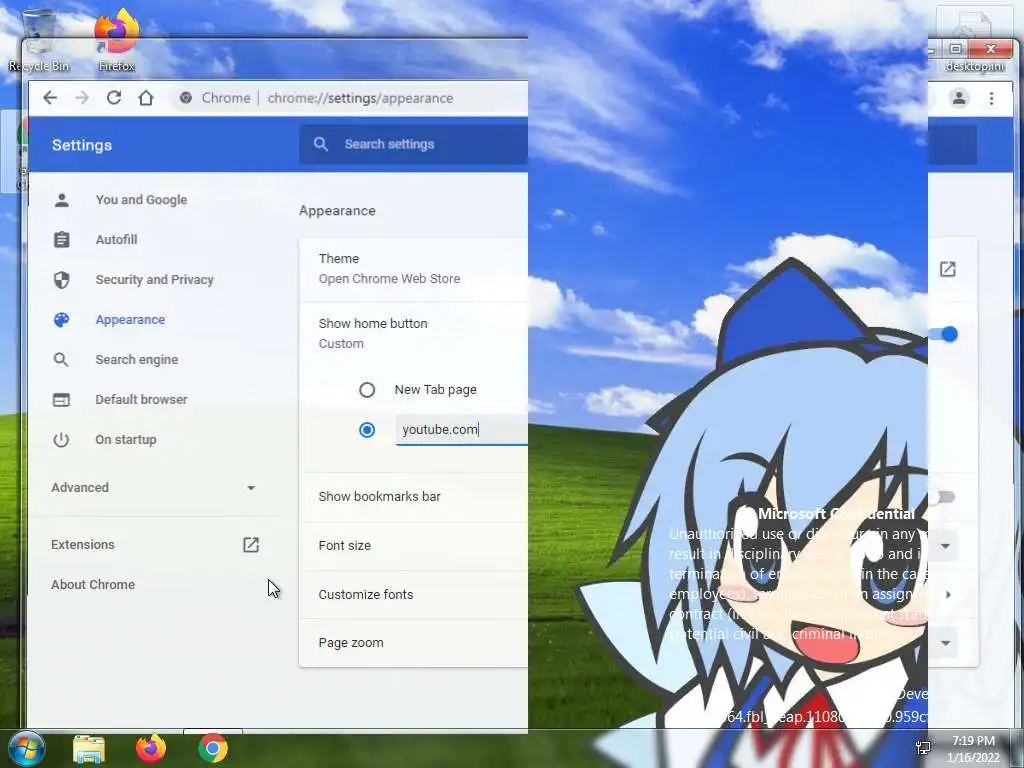Image resolution: width=1024 pixels, height=768 pixels.
Task: Open the Chrome profile avatar menu
Action: pos(959,98)
